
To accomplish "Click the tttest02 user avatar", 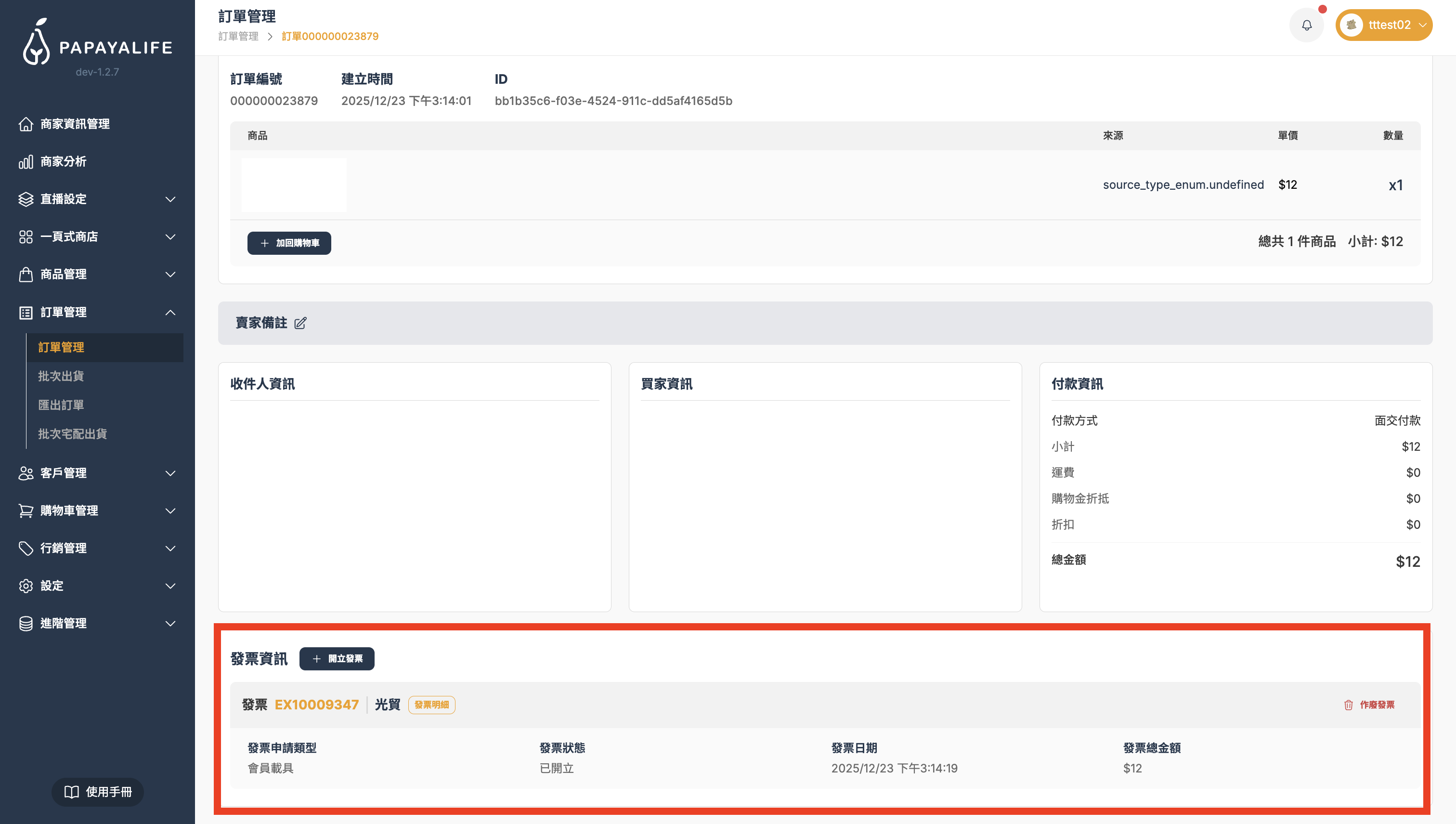I will [x=1352, y=26].
